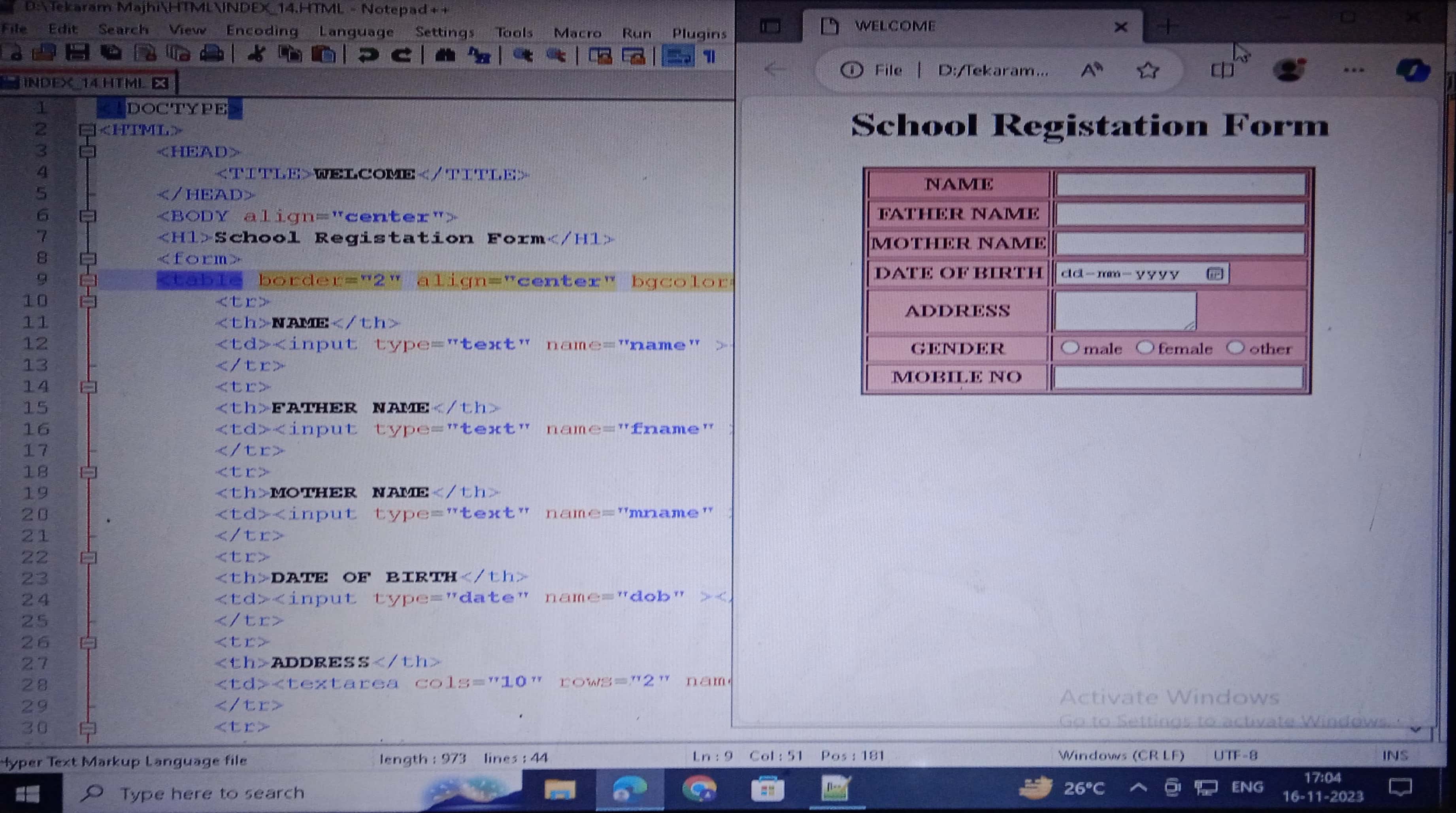Open the date of birth calendar picker
This screenshot has height=813, width=1456.
coord(1215,274)
